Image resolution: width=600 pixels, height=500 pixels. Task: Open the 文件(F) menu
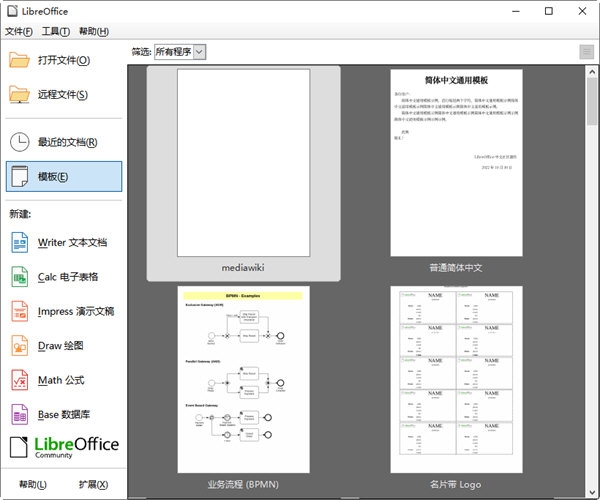(19, 31)
